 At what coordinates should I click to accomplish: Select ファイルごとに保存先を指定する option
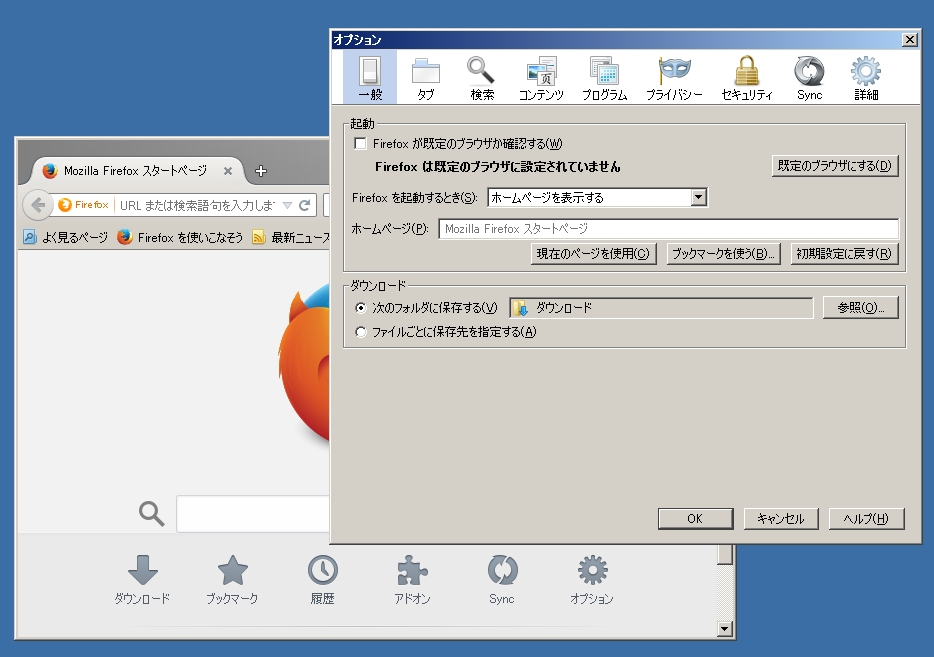point(360,331)
